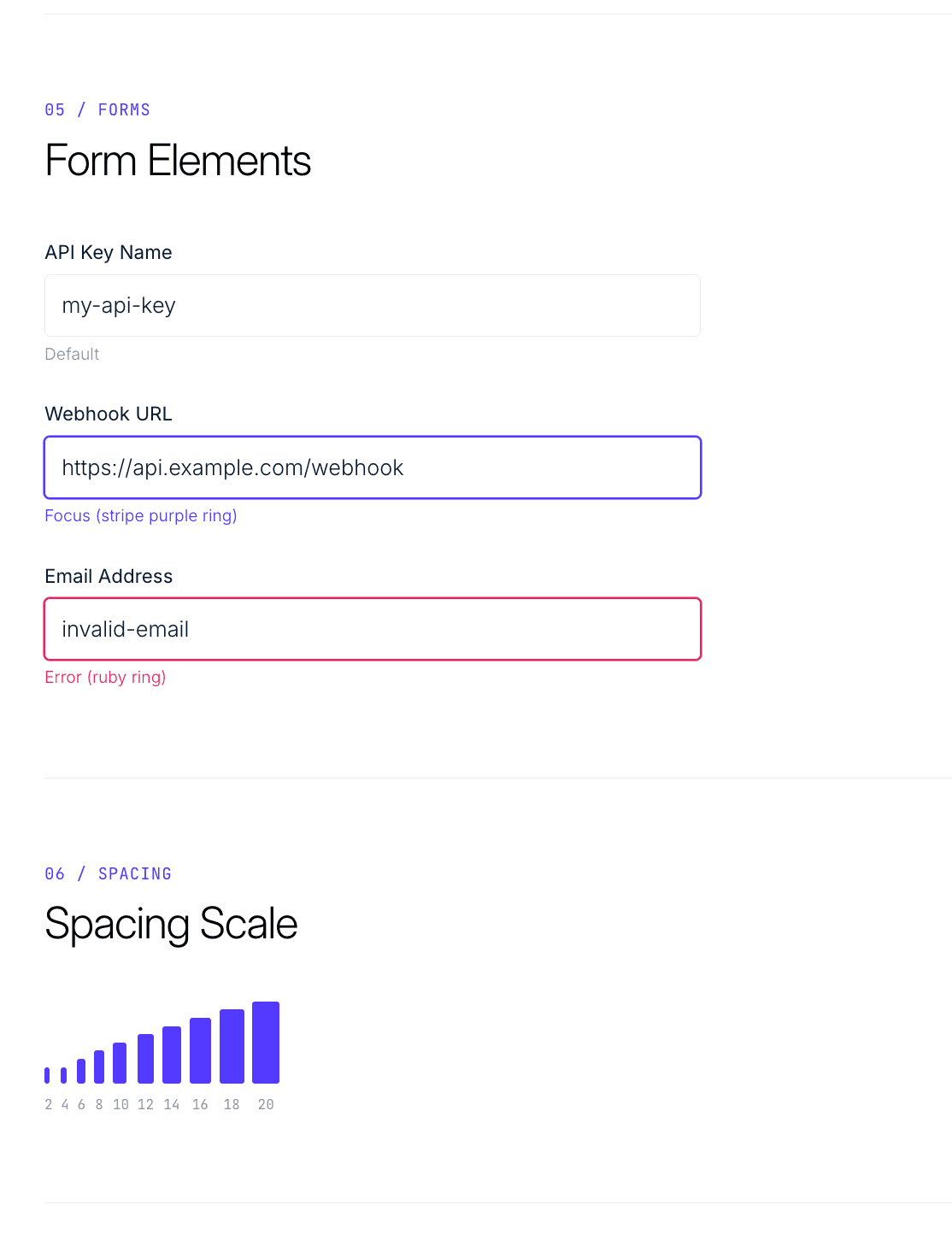Screen dimensions: 952x1246
Task: Select the invalid-email text in Email Address field
Action: coord(124,629)
